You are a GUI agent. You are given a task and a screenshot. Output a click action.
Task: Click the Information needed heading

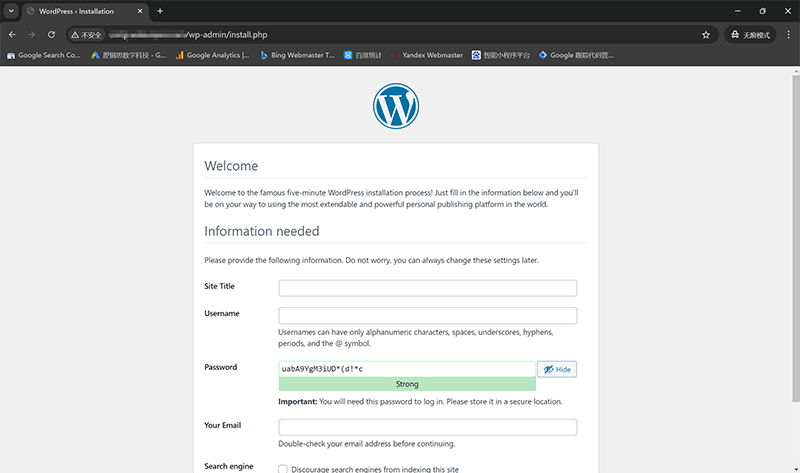262,231
